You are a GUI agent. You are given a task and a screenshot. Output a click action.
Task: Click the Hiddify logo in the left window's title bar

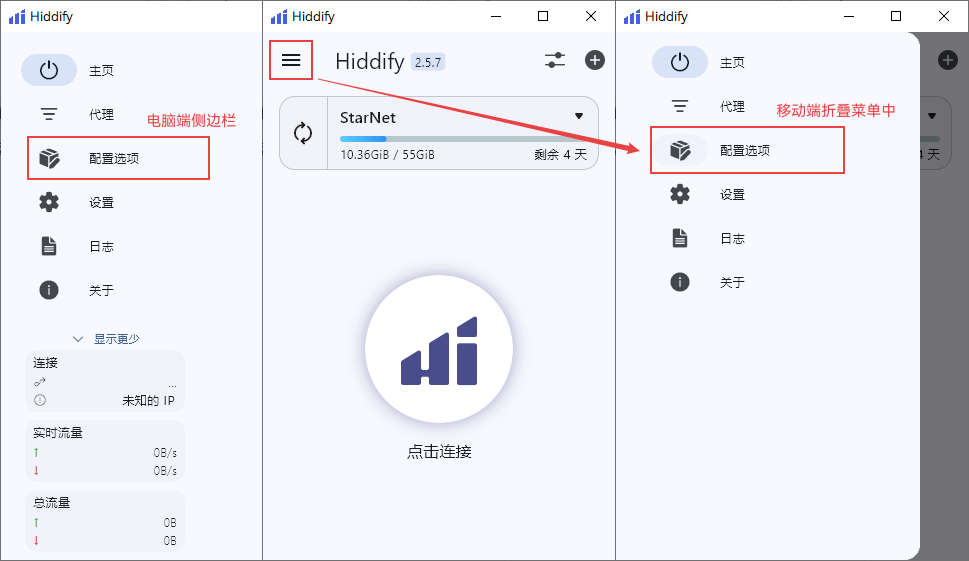point(17,17)
